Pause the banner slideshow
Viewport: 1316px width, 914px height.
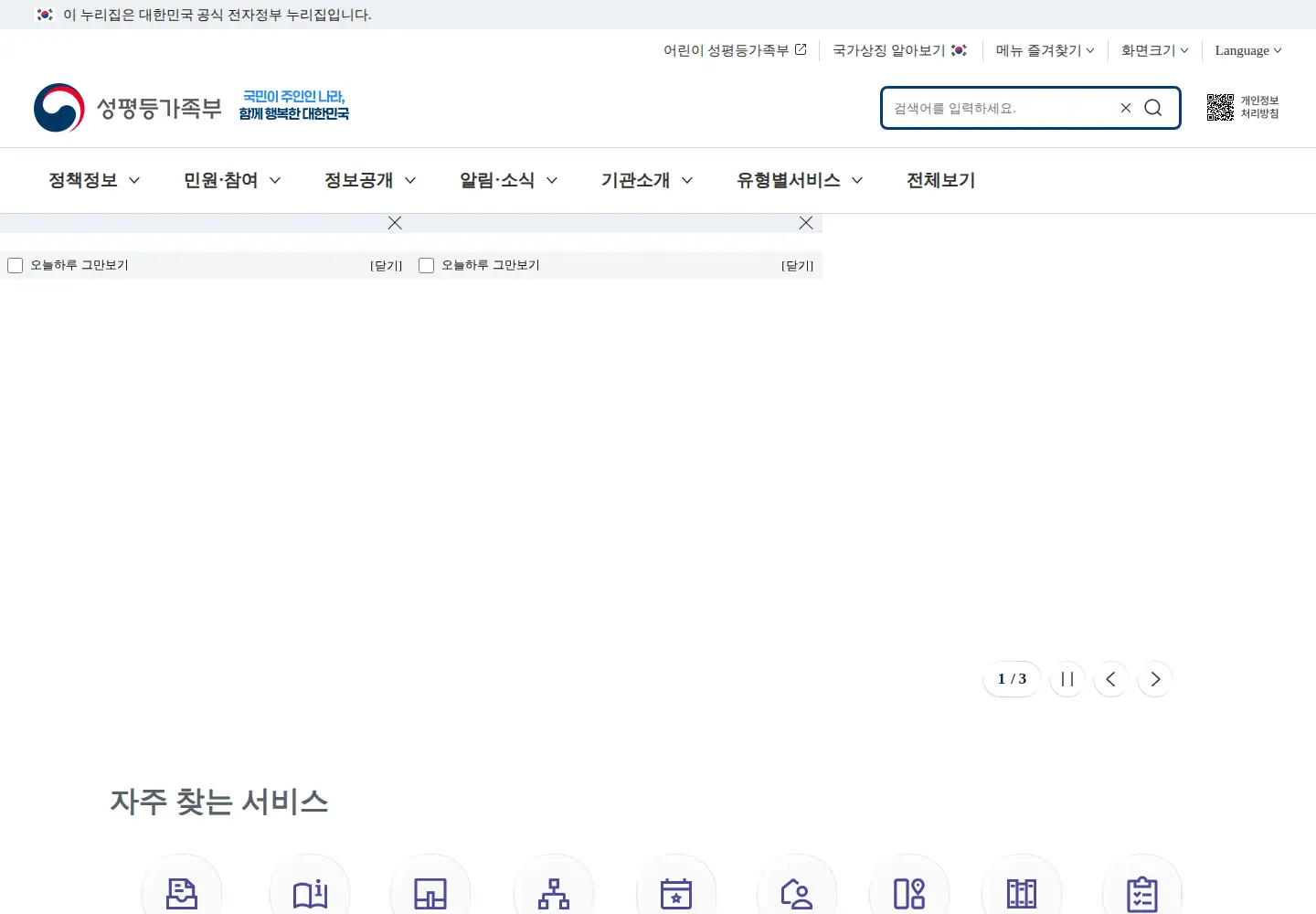coord(1067,679)
